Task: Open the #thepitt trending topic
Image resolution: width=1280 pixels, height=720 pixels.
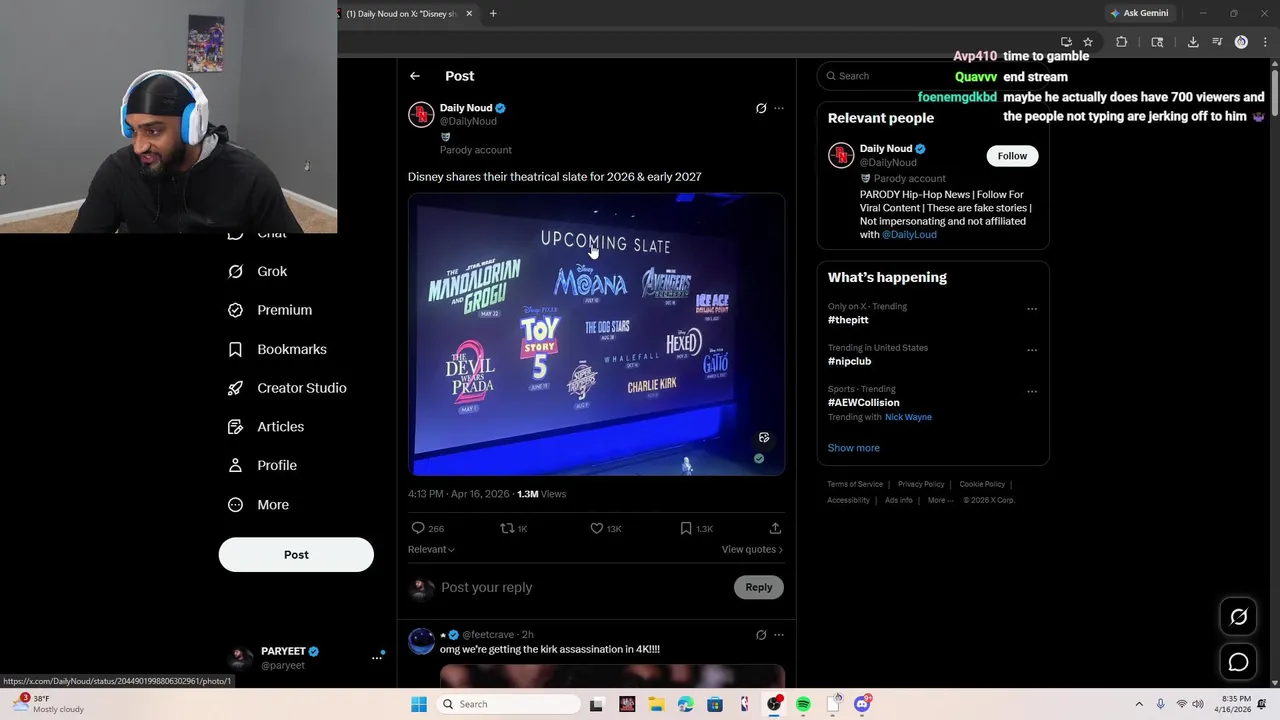Action: [848, 320]
